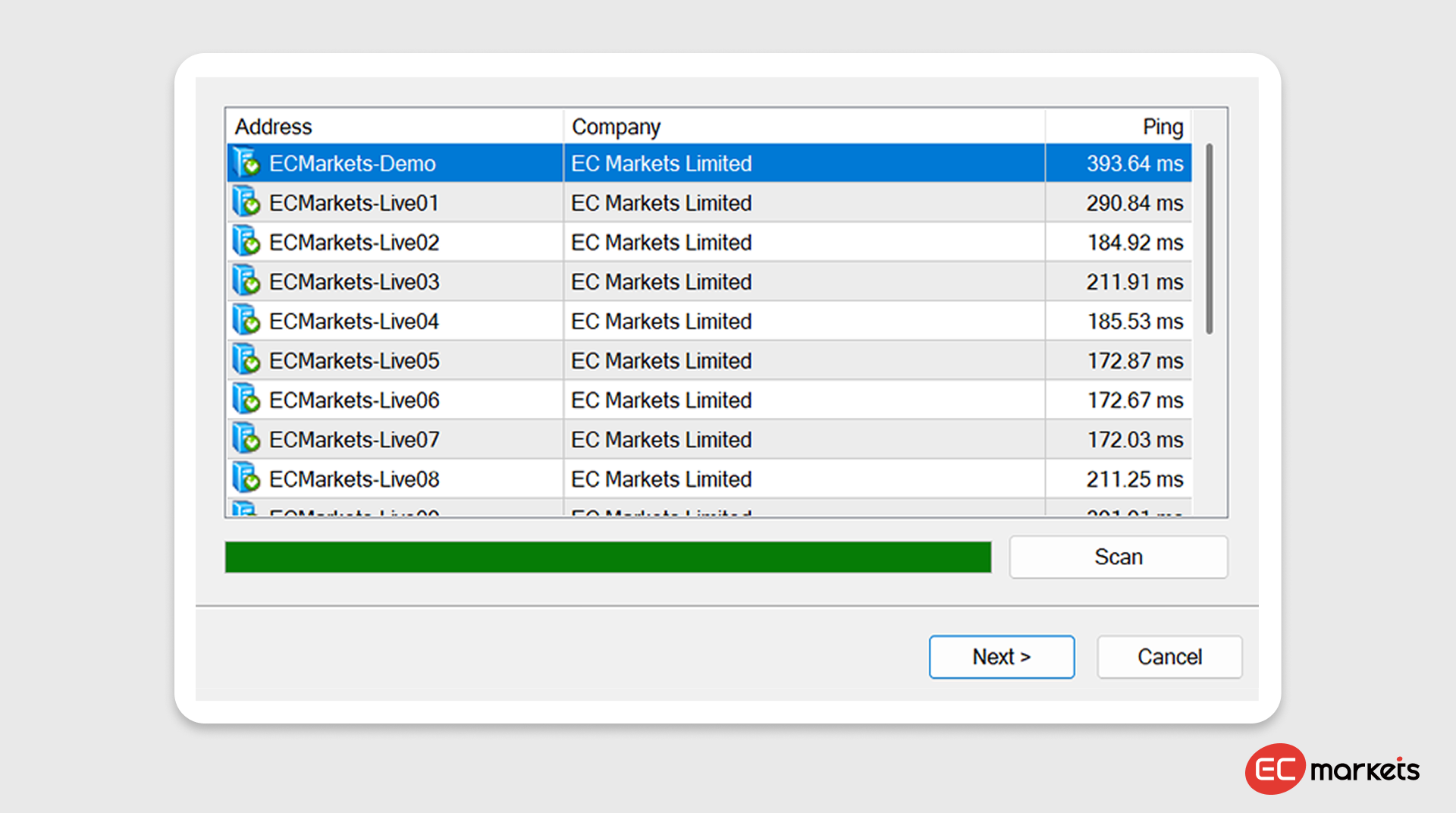
Task: Click the server icon beside ECMarkets-Live08
Action: [246, 478]
